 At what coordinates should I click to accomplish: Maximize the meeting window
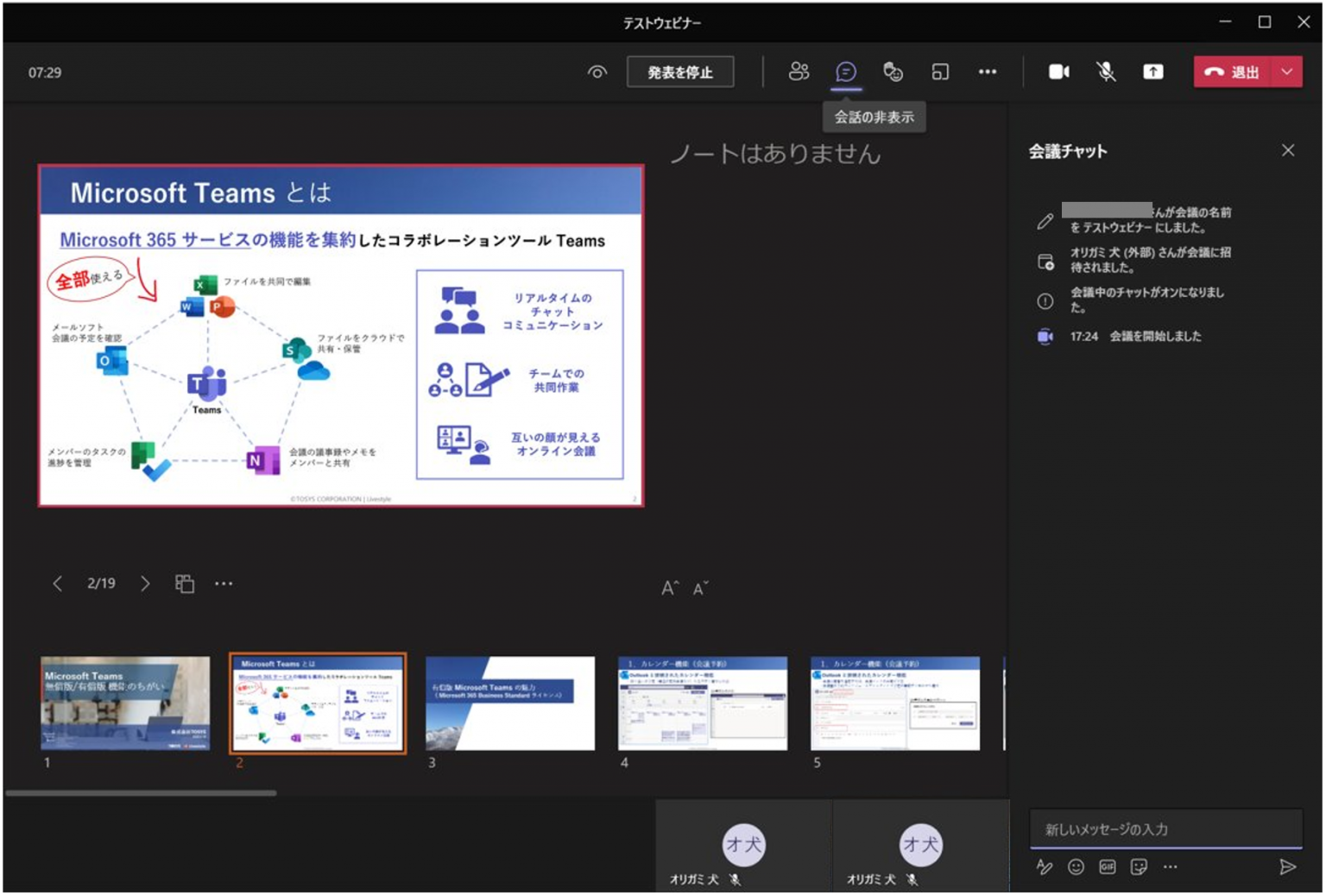click(1265, 22)
